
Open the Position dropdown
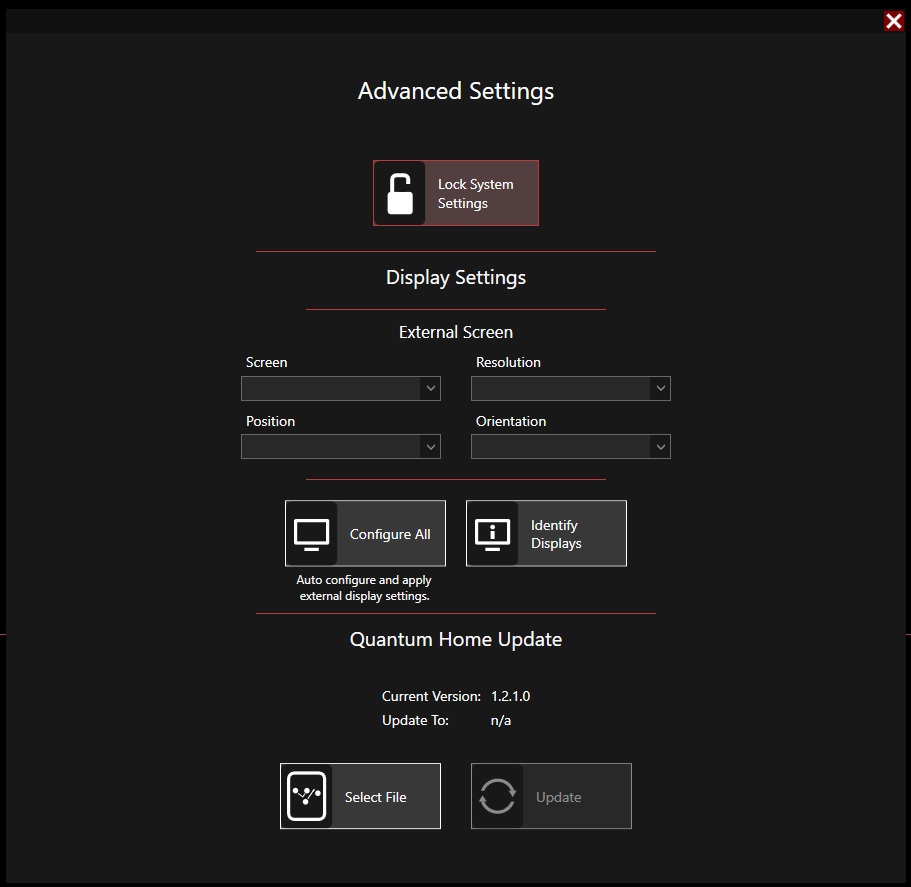tap(341, 447)
